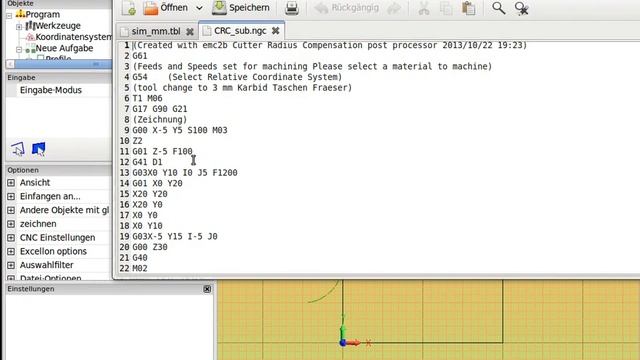Save the file with the Speichern button
Viewport: 640px width, 360px height.
click(x=241, y=8)
